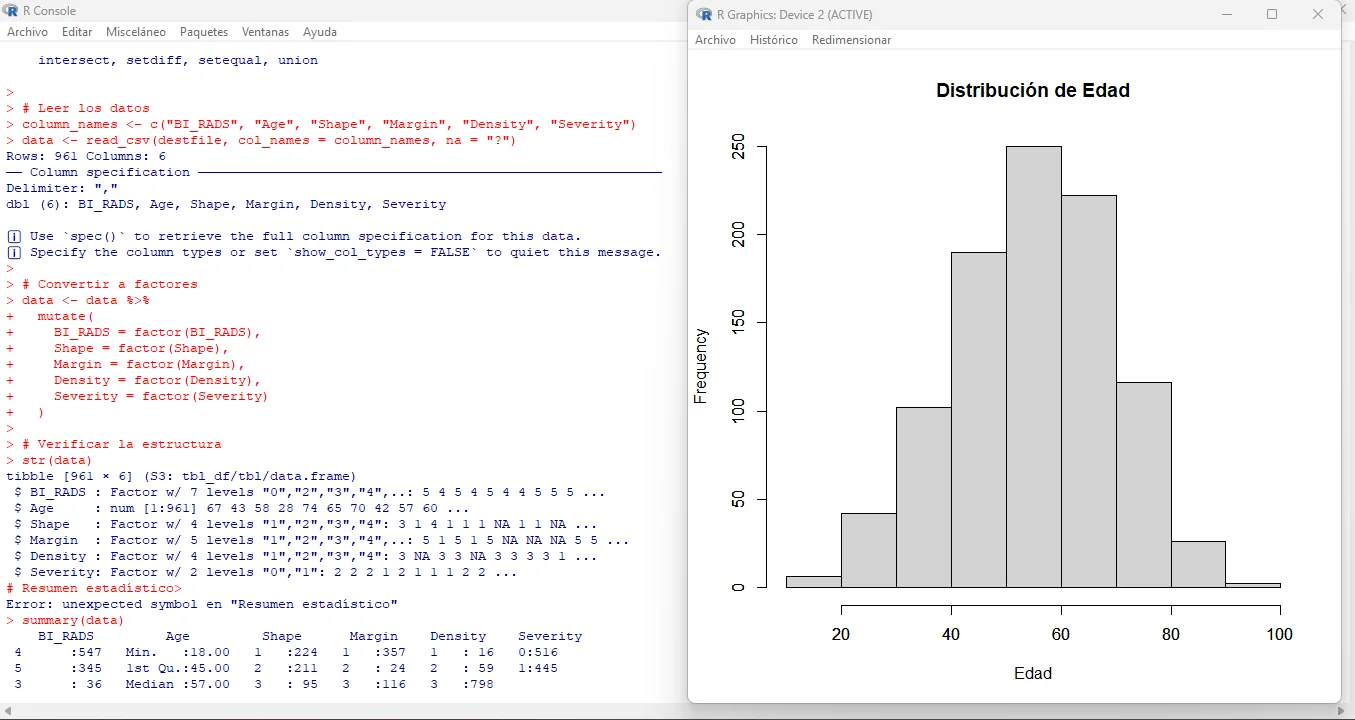
Task: Open the Misceláneo menu
Action: click(x=135, y=31)
